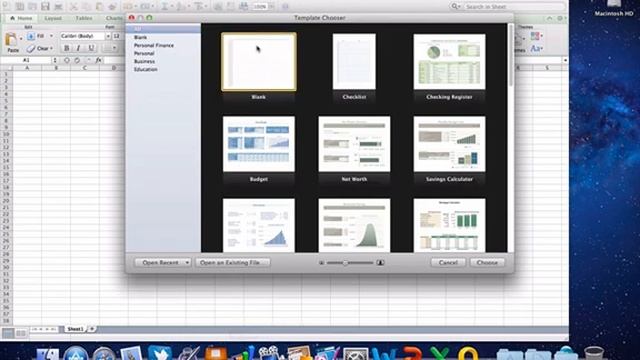The image size is (640, 360).
Task: Click the Undo icon in Excel toolbar
Action: (127, 7)
